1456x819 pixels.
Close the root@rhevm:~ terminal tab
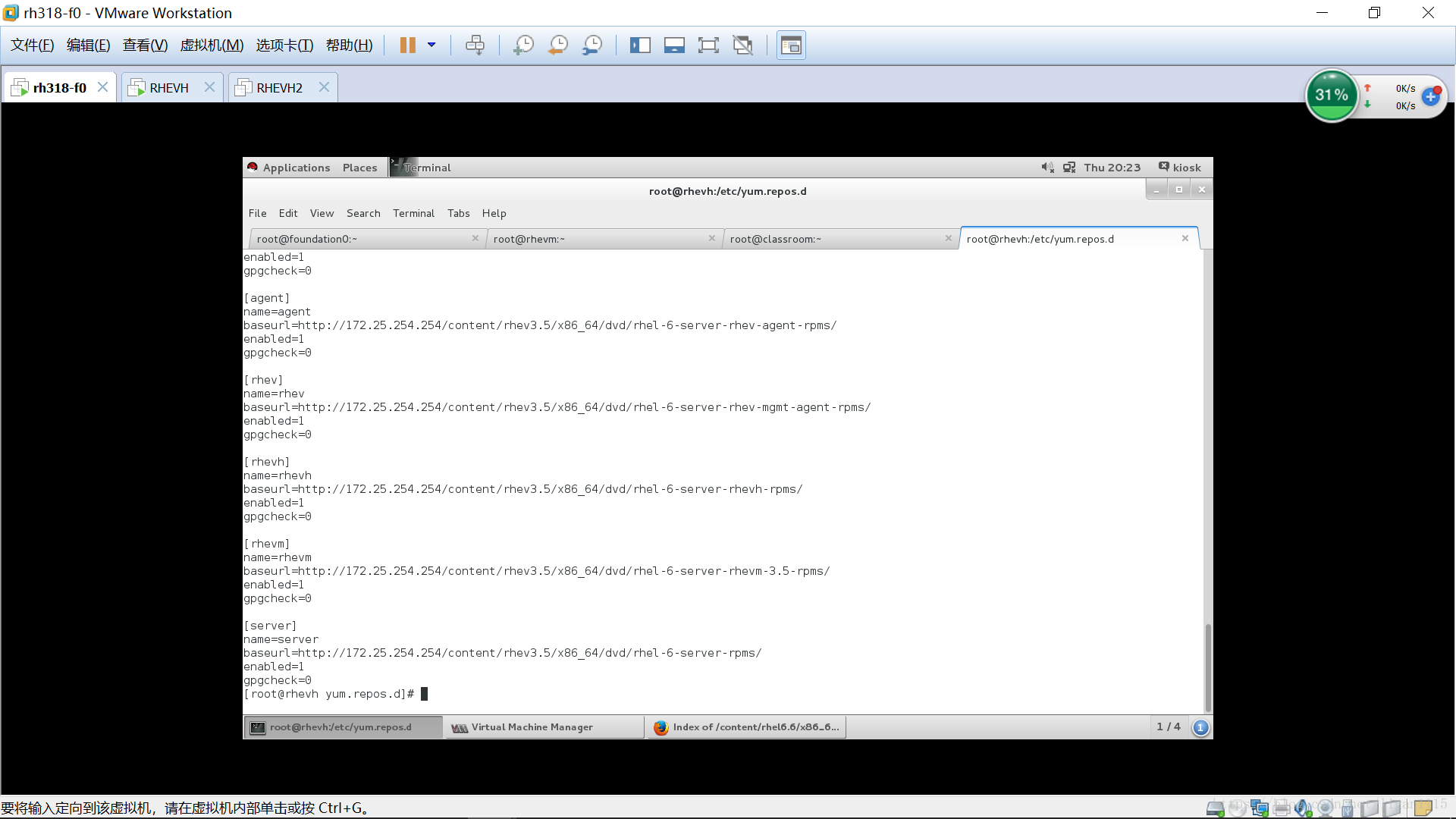[712, 238]
